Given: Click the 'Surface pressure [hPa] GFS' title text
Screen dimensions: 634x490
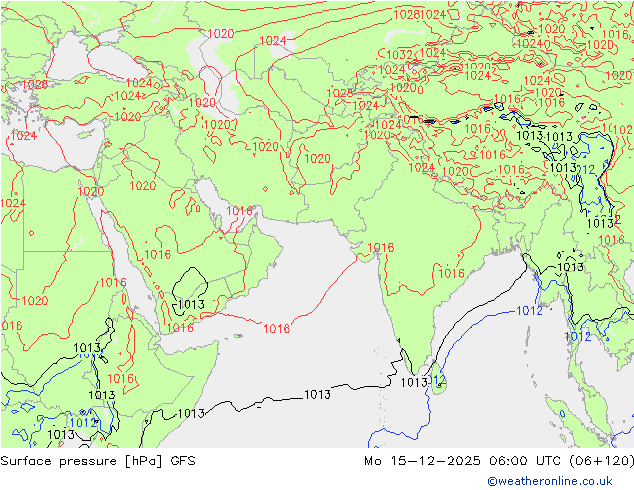Looking at the screenshot, I should [98, 461].
